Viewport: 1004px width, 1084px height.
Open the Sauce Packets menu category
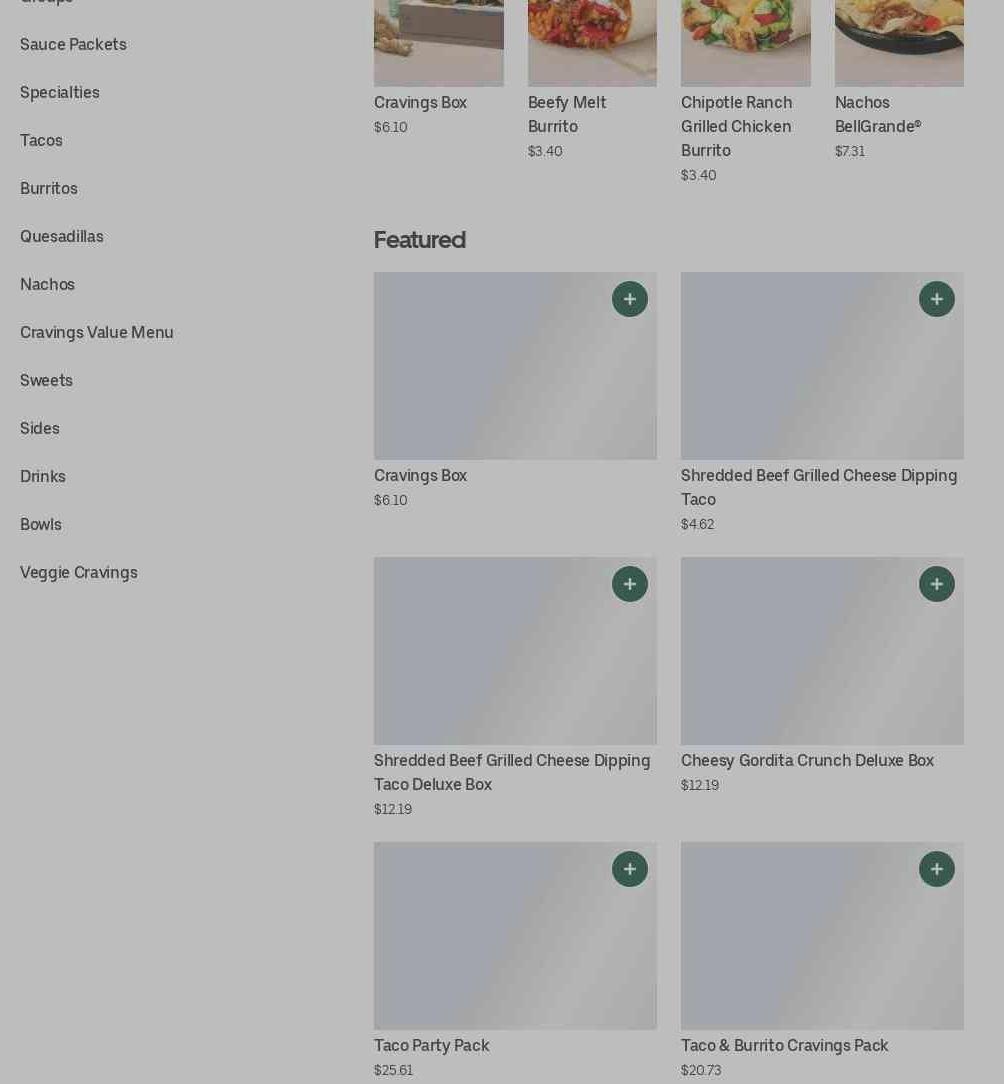(x=73, y=44)
